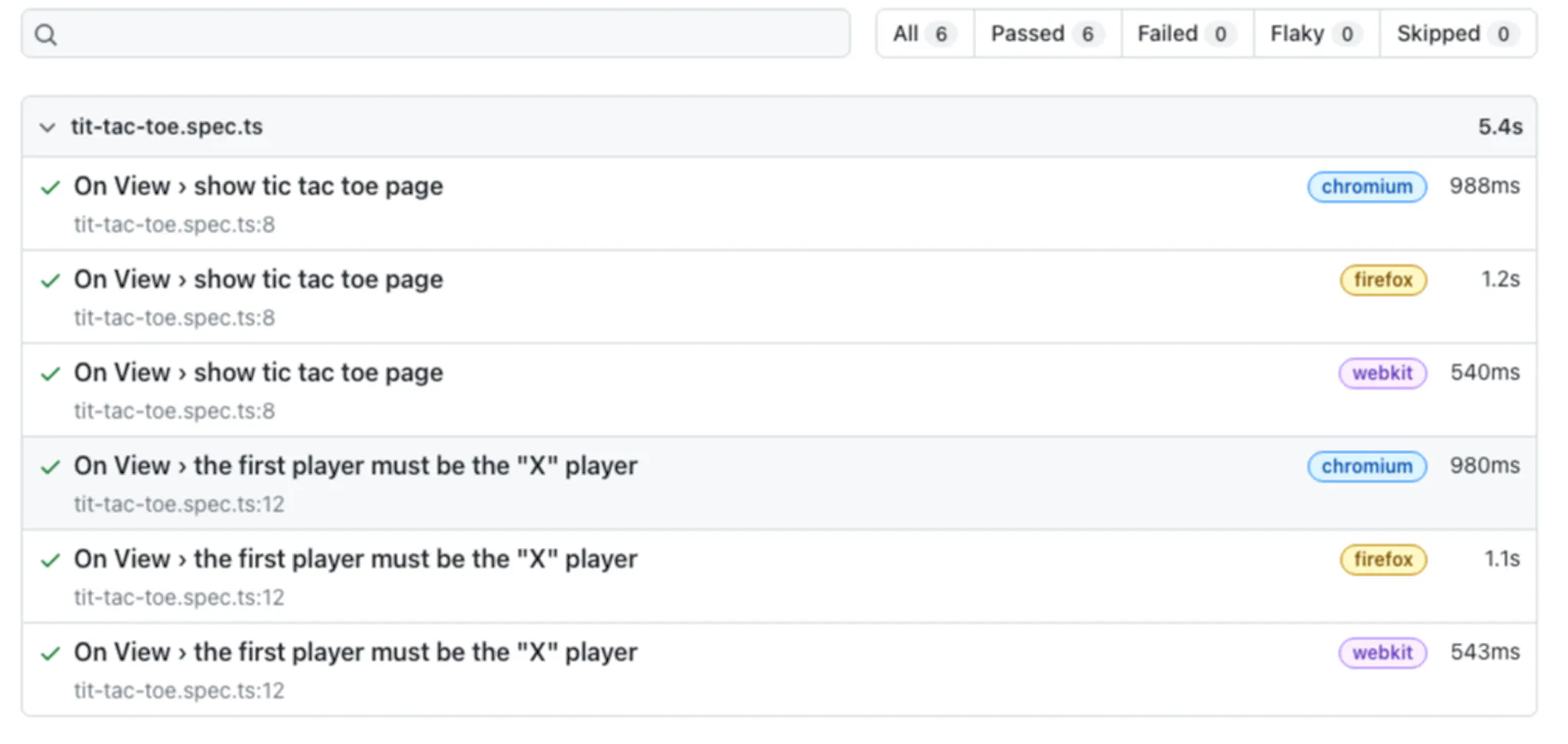Filter by Passed tests
Screen dimensions: 1568x744
click(x=1047, y=34)
